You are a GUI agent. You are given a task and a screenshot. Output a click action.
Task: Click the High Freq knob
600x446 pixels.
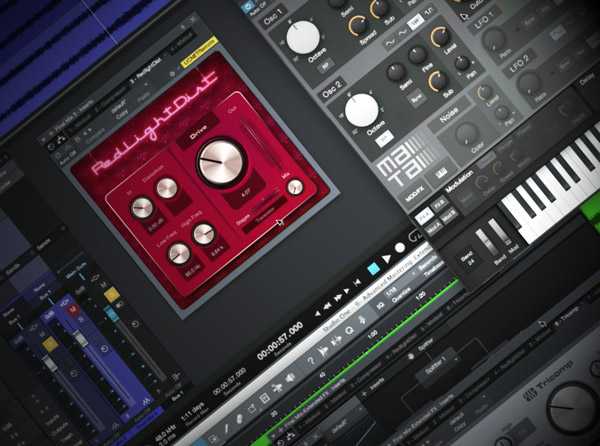coord(204,234)
